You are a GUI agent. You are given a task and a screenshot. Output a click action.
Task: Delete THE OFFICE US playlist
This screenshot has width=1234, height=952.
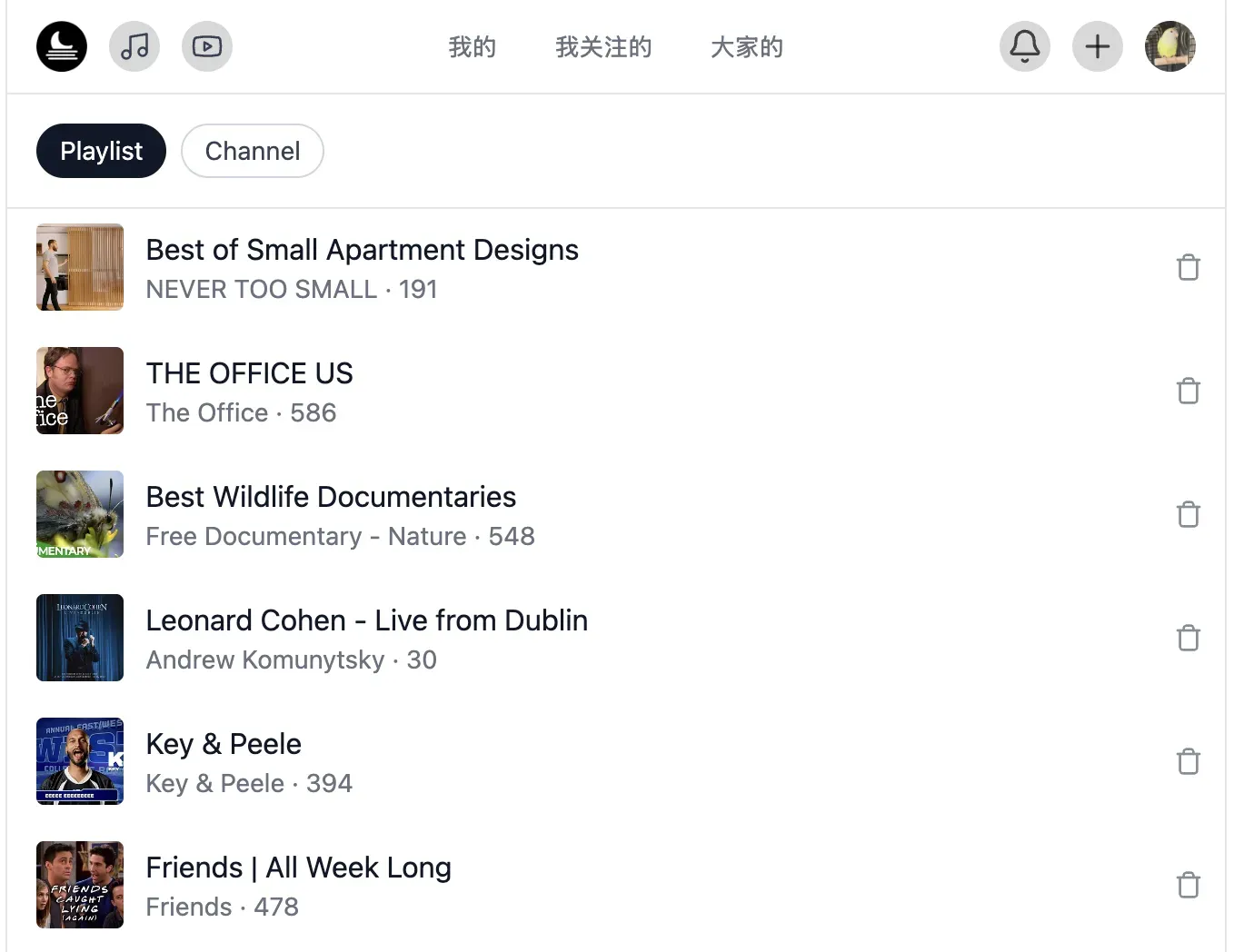[1189, 392]
